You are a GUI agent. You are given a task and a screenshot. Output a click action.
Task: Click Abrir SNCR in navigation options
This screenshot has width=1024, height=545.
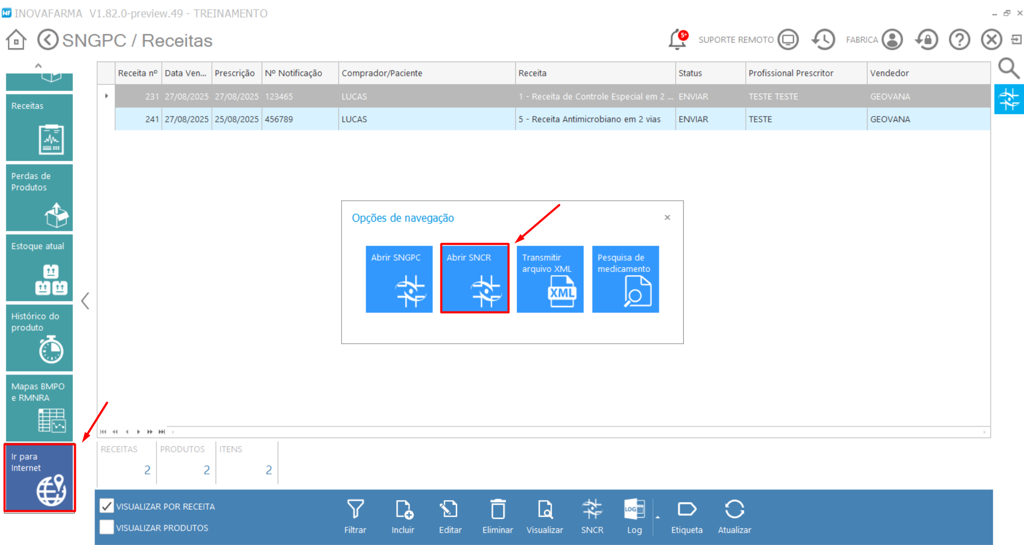475,279
